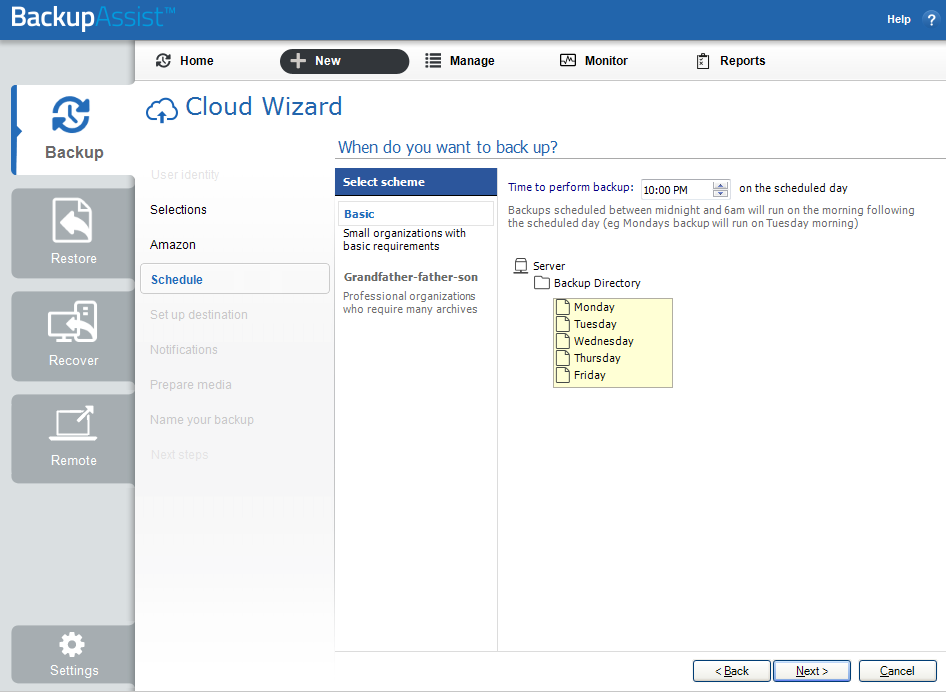Click the Next button
The image size is (946, 692).
coord(811,671)
